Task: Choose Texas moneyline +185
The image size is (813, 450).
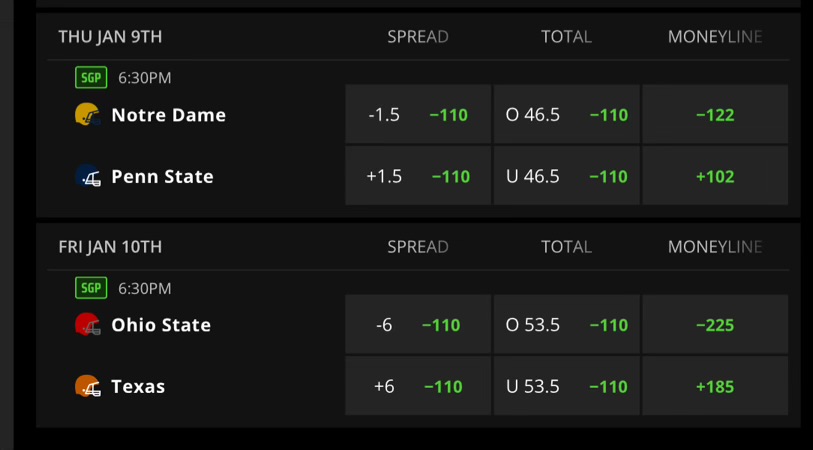Action: click(715, 386)
